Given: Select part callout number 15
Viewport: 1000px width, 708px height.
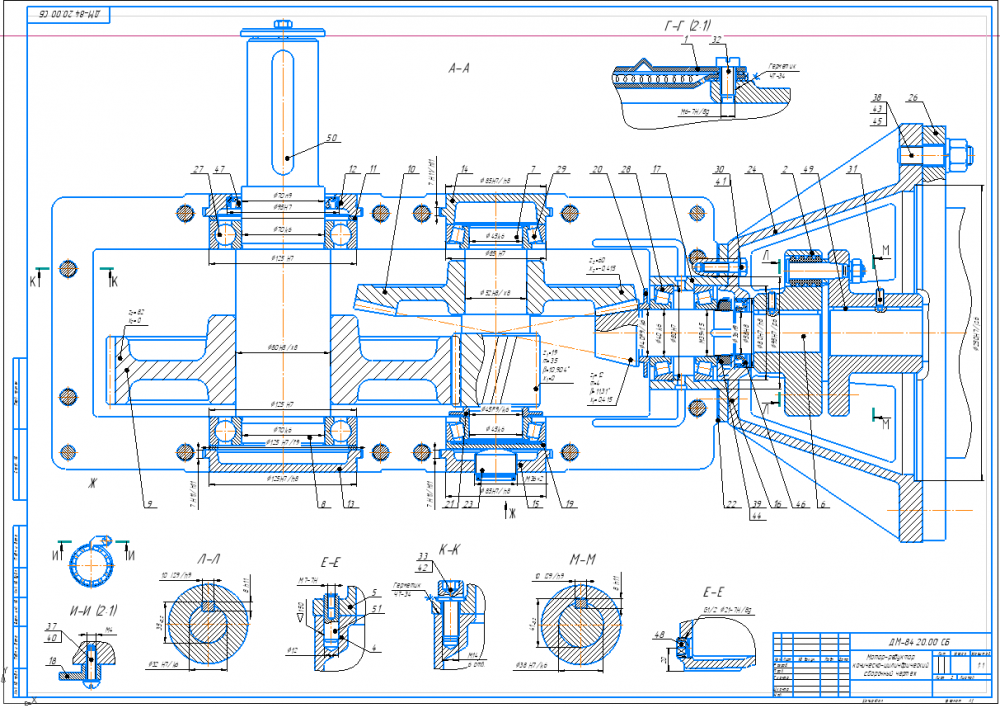Looking at the screenshot, I should click(x=534, y=504).
